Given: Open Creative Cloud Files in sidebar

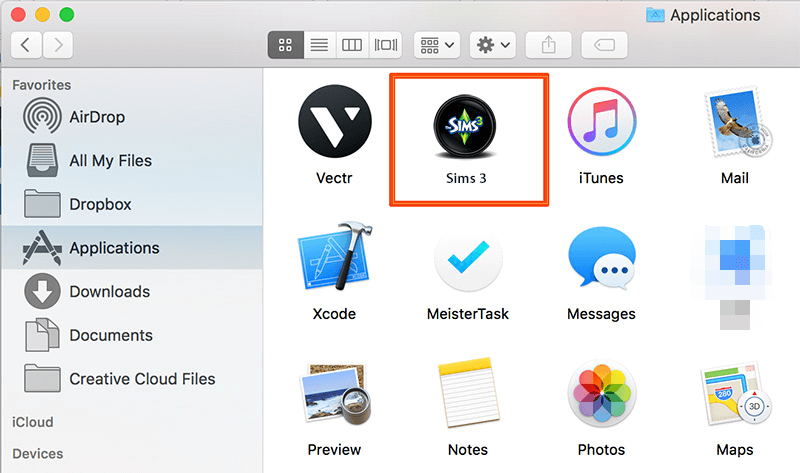Looking at the screenshot, I should point(132,379).
